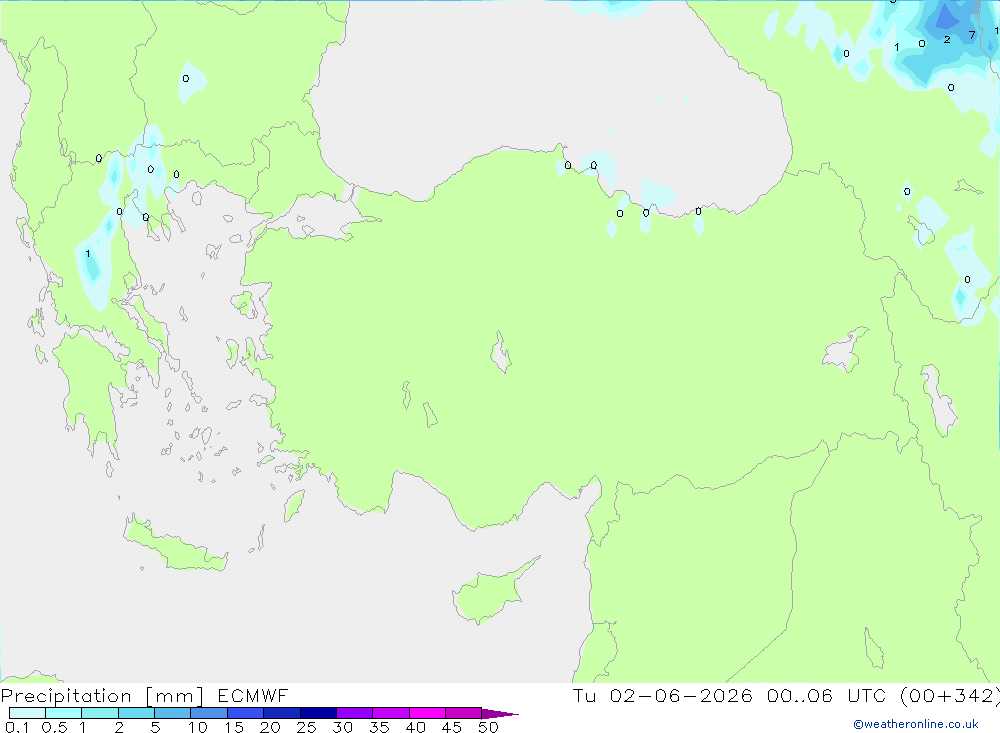Click the value "1" over western Greece

[88, 254]
